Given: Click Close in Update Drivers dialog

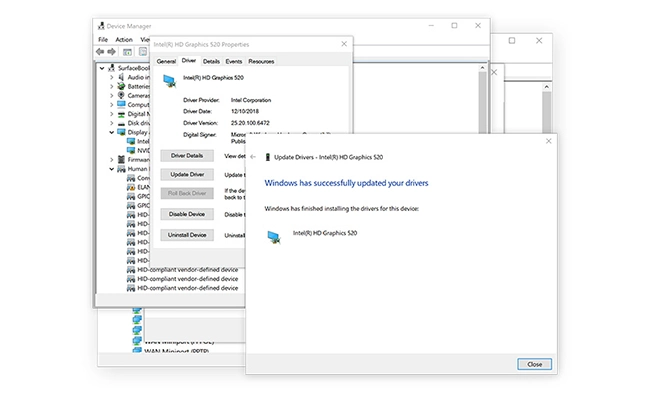Looking at the screenshot, I should (534, 364).
